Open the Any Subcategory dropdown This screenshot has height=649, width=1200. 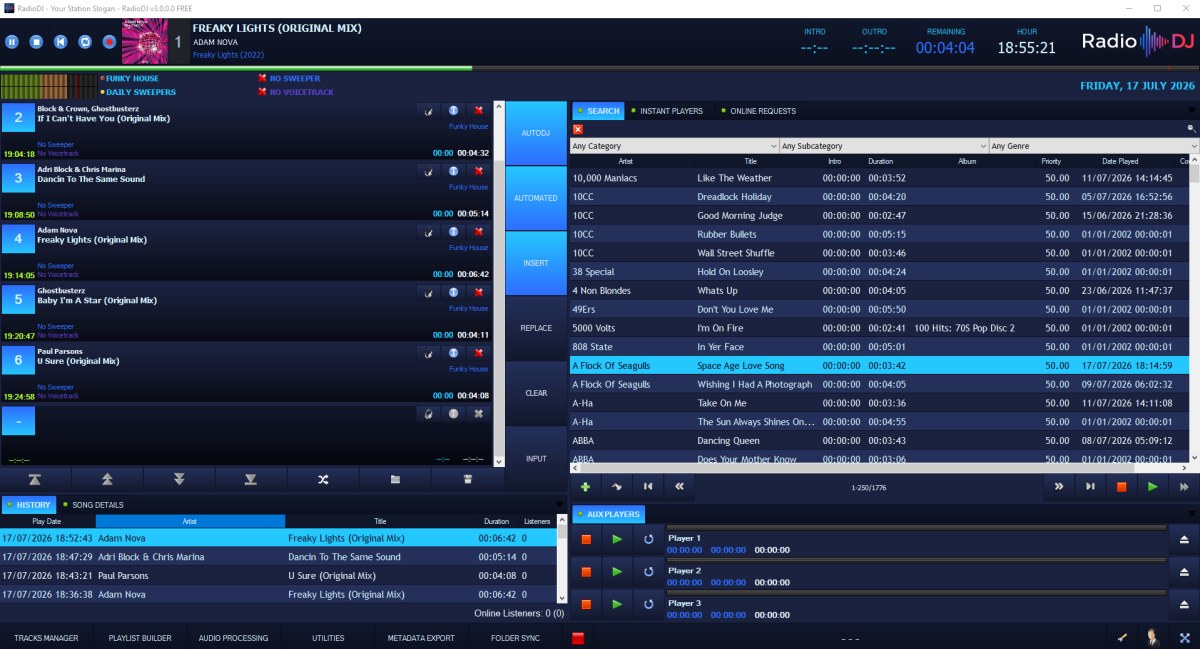tap(884, 146)
